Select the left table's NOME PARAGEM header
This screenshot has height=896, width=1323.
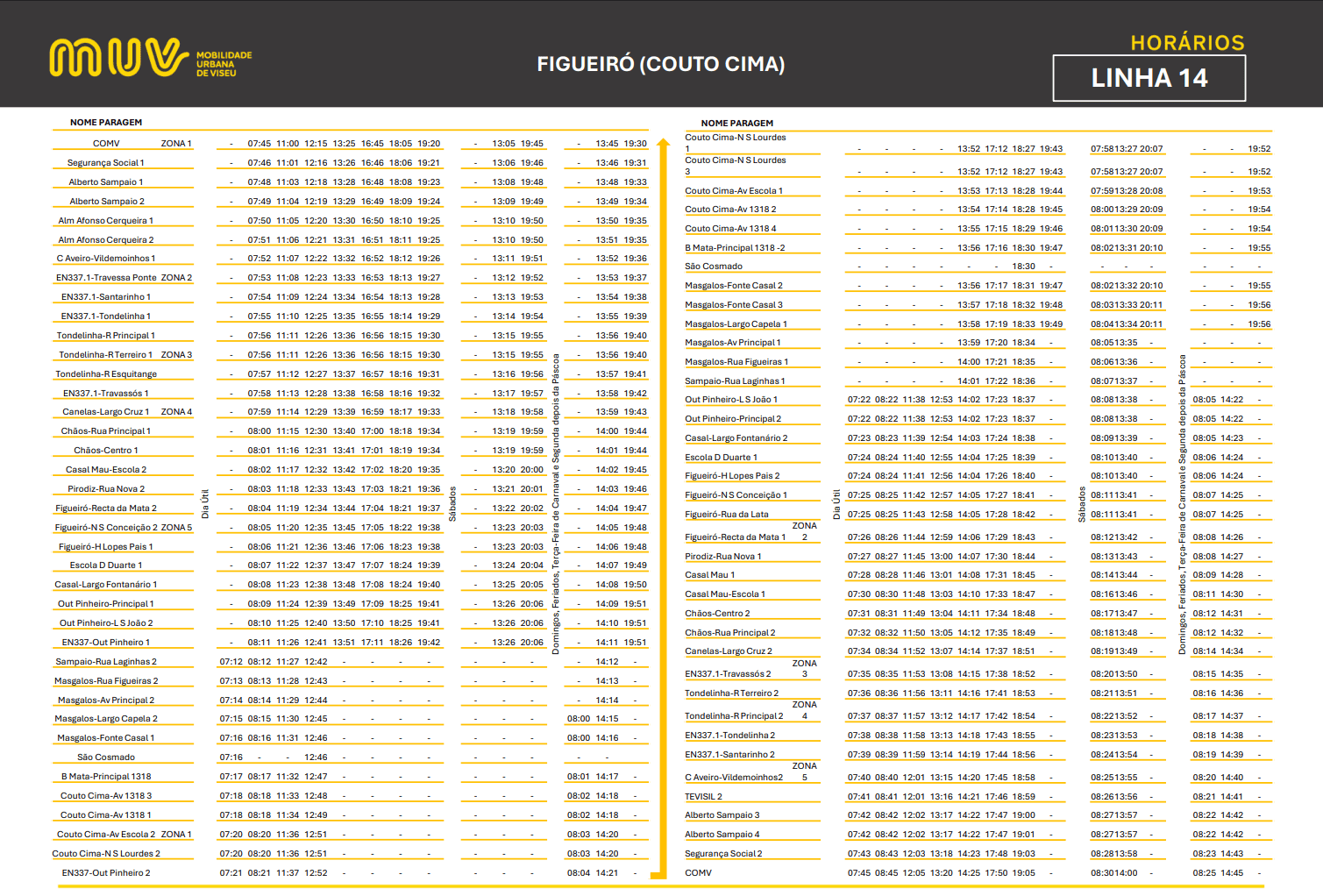point(106,123)
